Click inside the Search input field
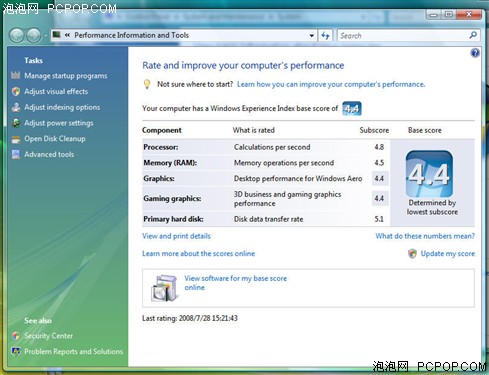The height and width of the screenshot is (375, 489). (x=403, y=35)
